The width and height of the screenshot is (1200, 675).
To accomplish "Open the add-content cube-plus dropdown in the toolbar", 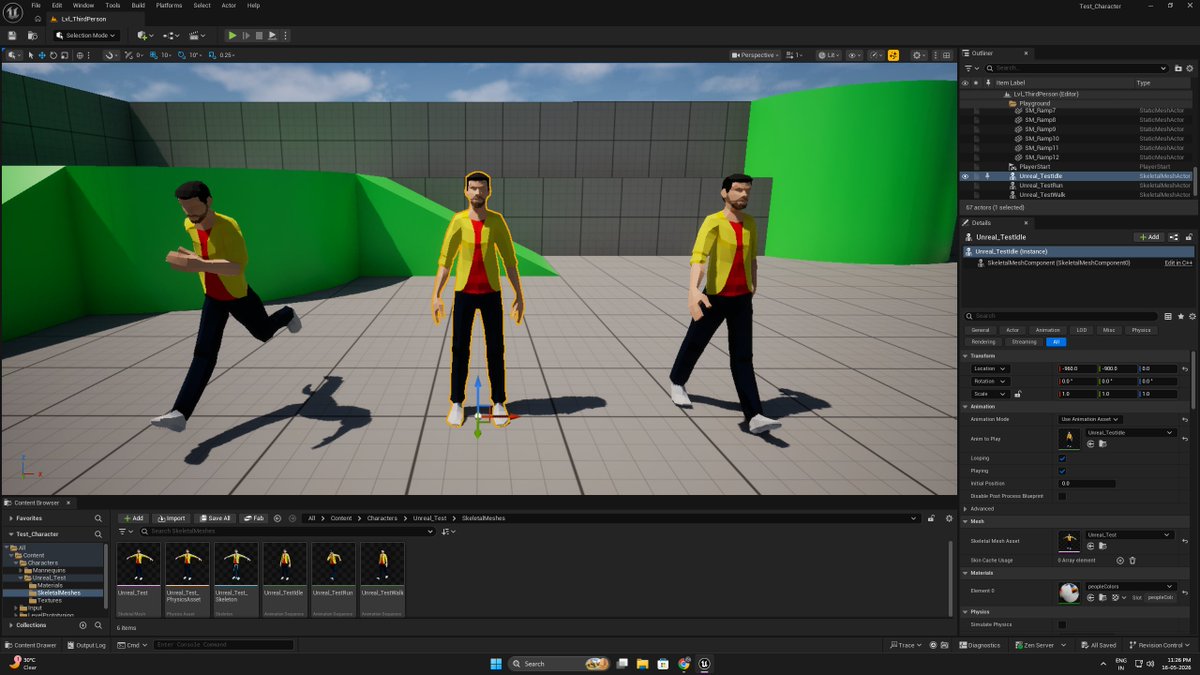I will (x=145, y=35).
